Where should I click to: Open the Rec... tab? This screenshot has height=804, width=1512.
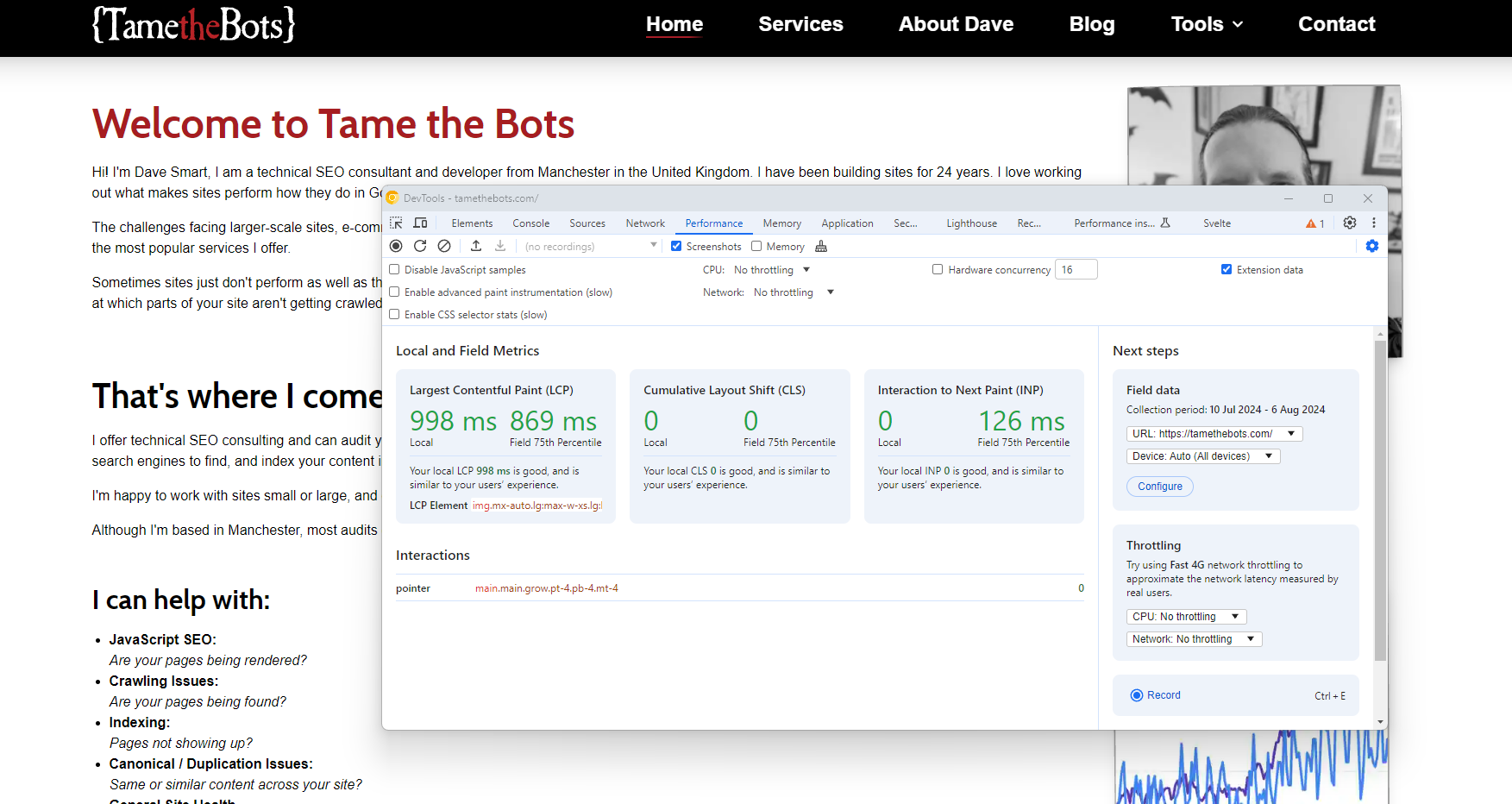1029,223
